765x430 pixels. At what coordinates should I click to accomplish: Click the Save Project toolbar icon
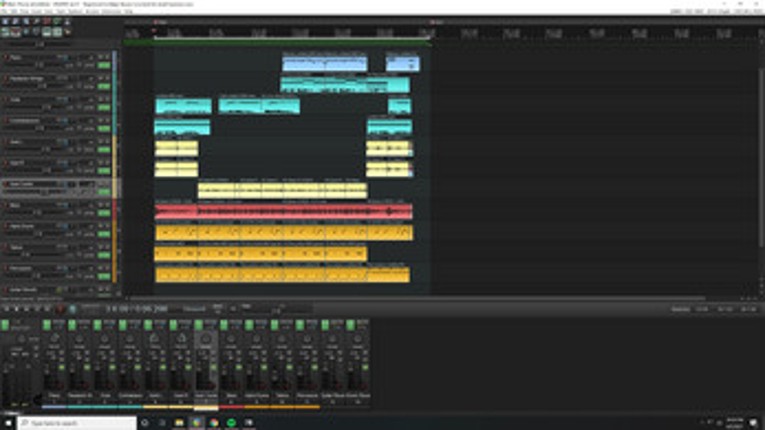pos(26,21)
